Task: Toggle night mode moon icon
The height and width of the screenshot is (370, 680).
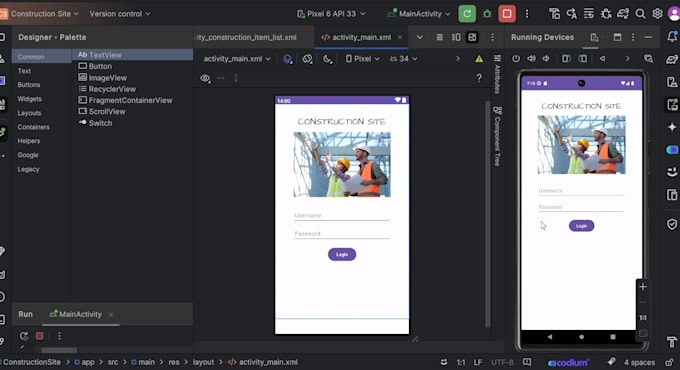Action: [x=327, y=59]
